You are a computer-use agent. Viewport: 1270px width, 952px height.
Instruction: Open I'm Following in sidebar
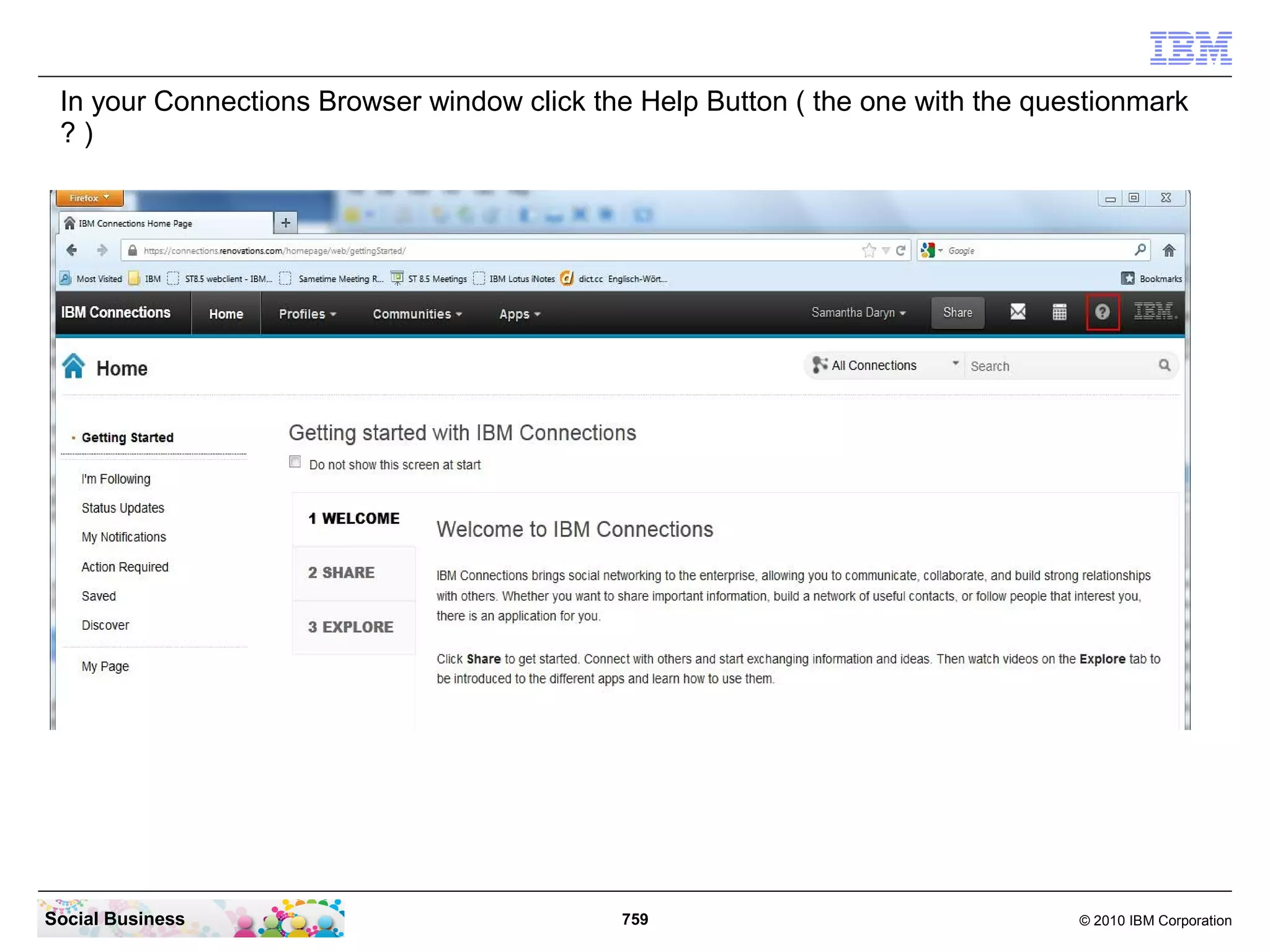click(116, 479)
